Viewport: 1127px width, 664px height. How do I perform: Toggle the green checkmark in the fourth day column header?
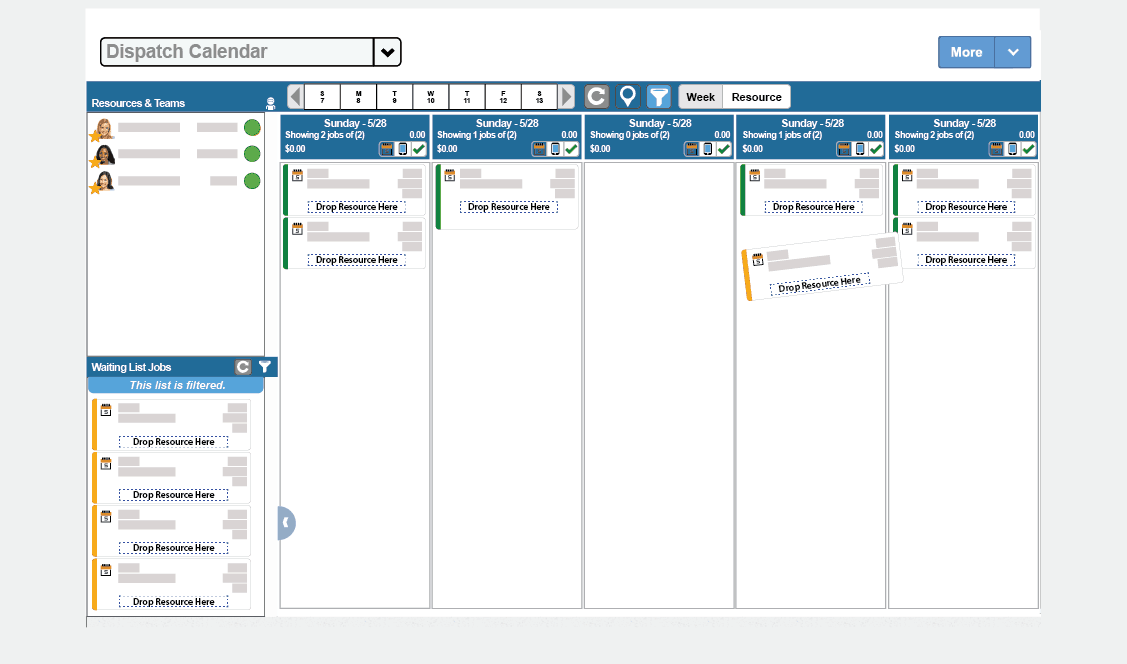coord(876,149)
